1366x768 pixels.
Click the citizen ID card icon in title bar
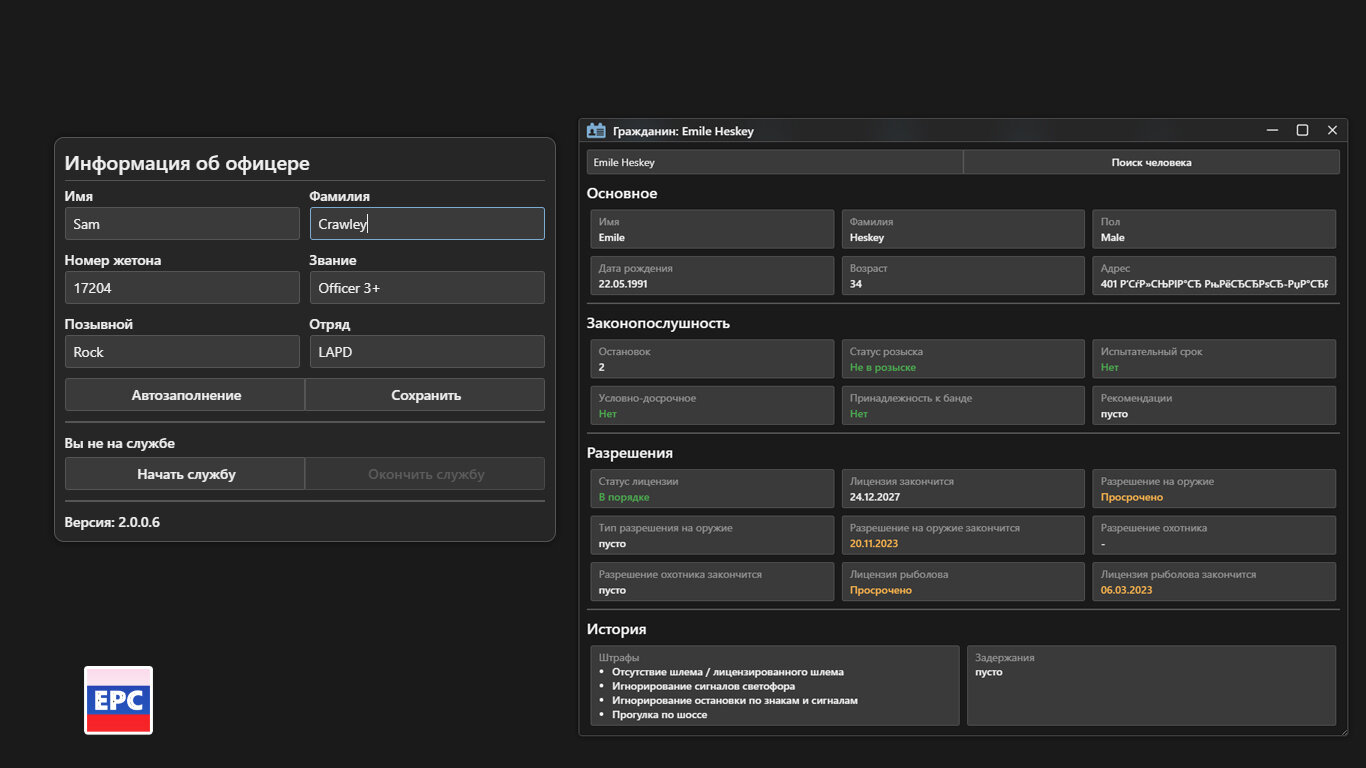pyautogui.click(x=596, y=130)
